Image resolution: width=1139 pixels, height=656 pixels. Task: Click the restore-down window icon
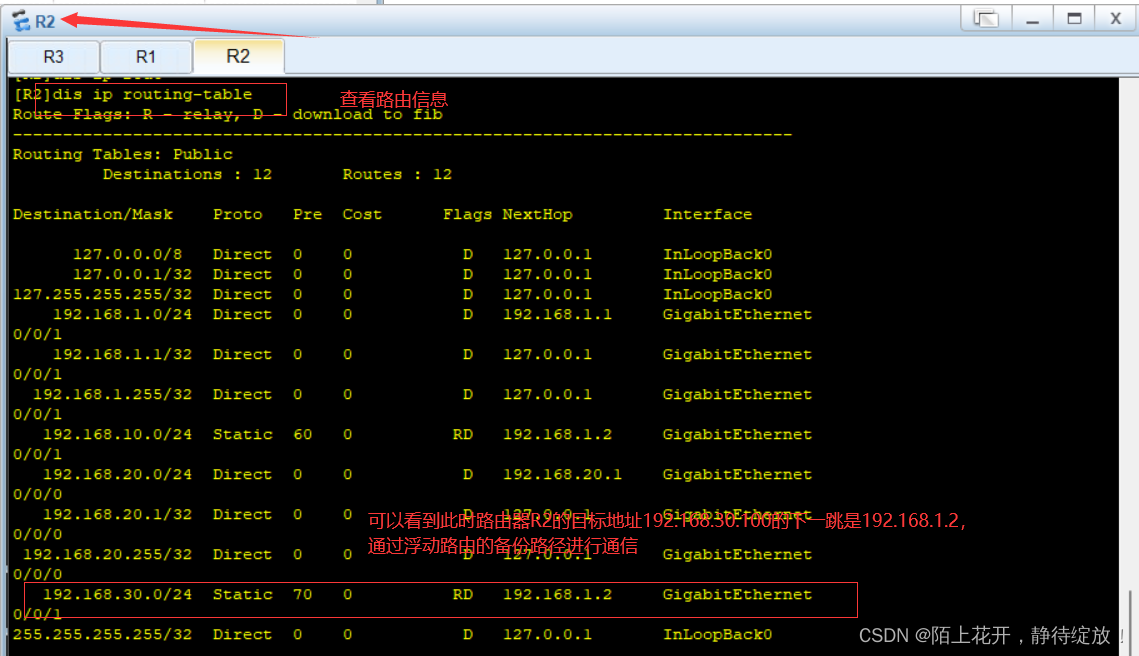pyautogui.click(x=985, y=18)
